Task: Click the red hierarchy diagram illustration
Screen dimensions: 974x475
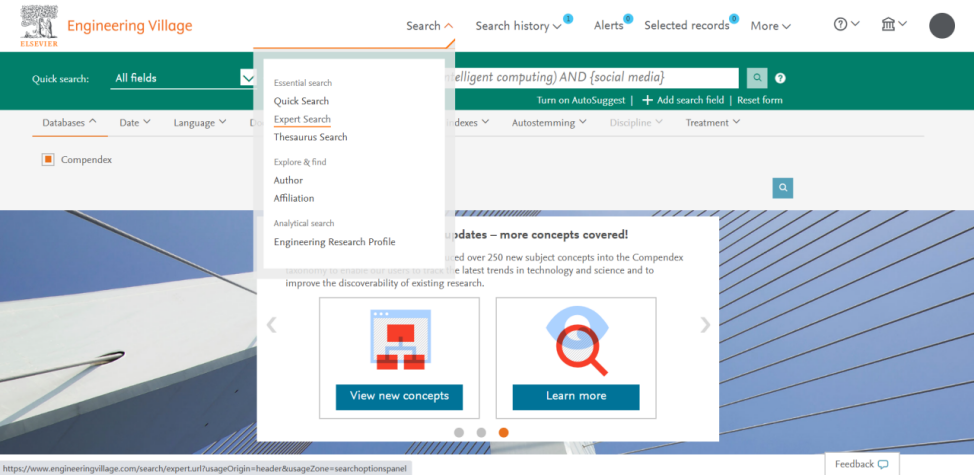Action: (399, 340)
